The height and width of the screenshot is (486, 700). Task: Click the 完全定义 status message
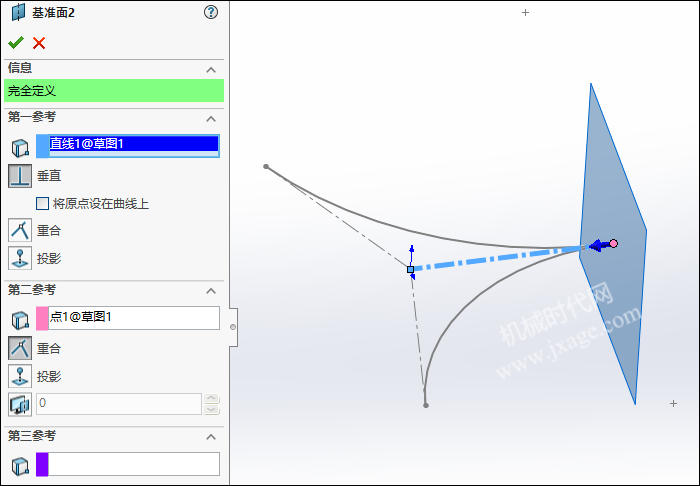click(x=114, y=91)
